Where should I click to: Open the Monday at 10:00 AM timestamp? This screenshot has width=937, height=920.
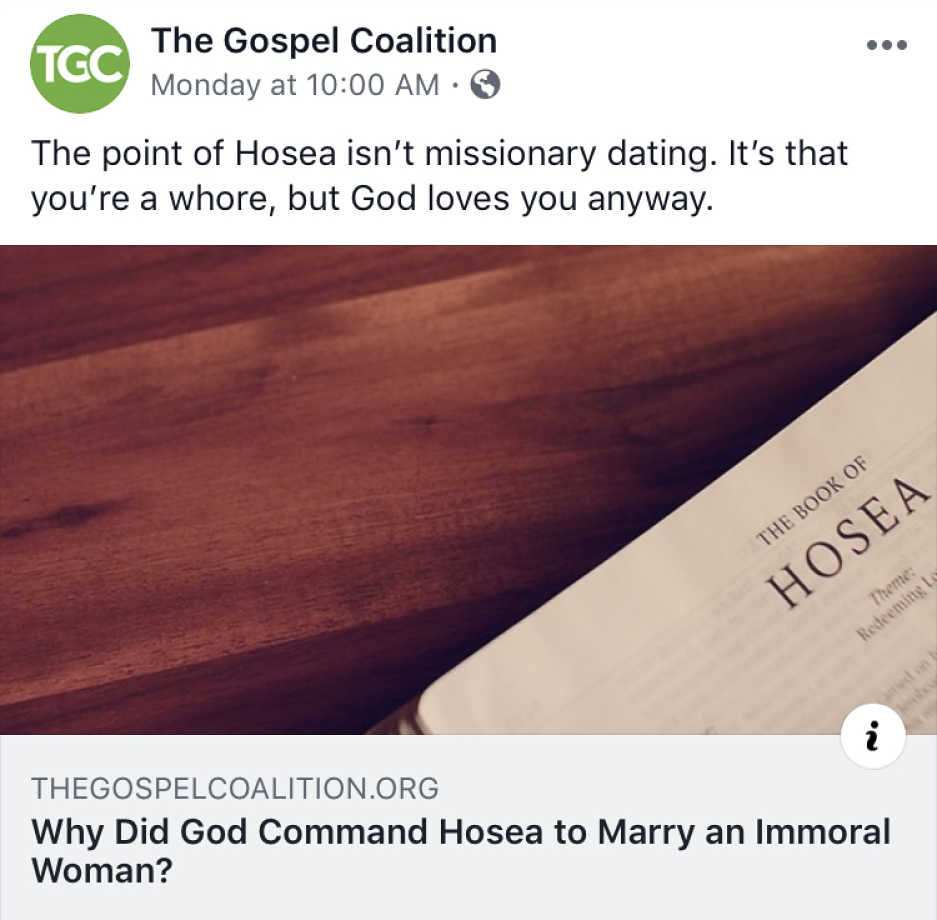295,85
